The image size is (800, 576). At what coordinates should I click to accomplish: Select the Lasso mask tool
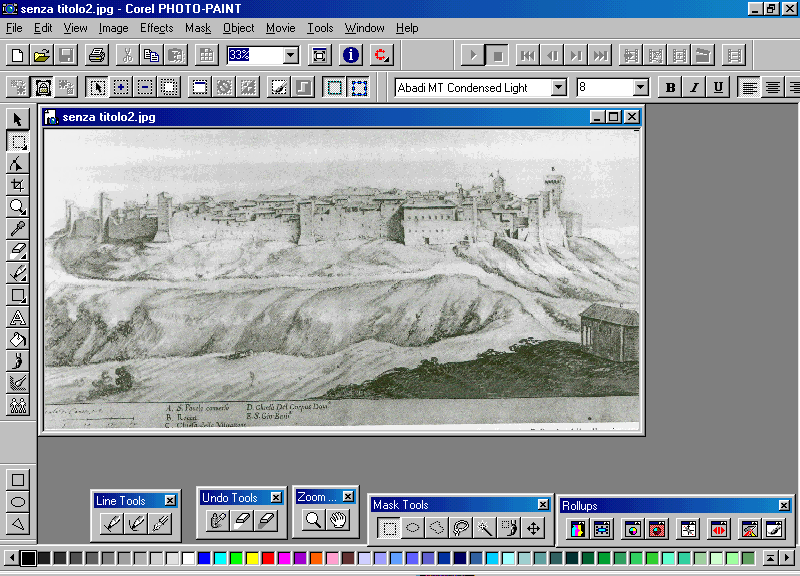[461, 528]
